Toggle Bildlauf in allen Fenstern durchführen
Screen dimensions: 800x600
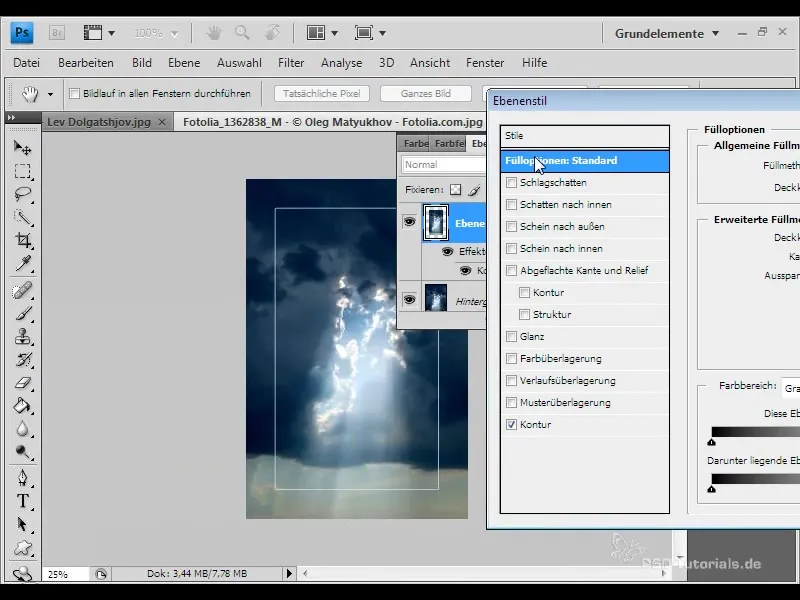coord(74,93)
